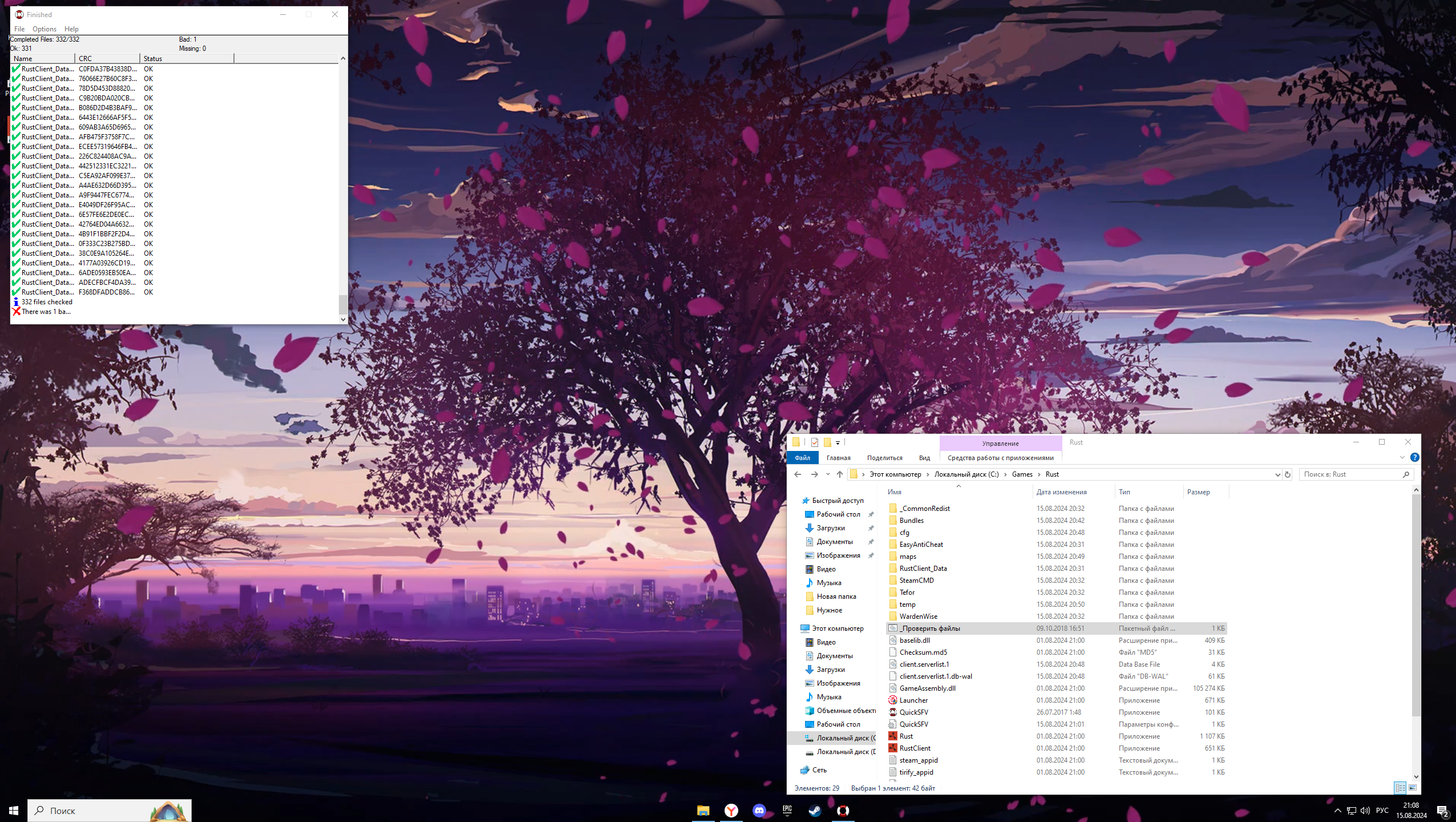Show hidden tray icons chevron

(x=1337, y=811)
